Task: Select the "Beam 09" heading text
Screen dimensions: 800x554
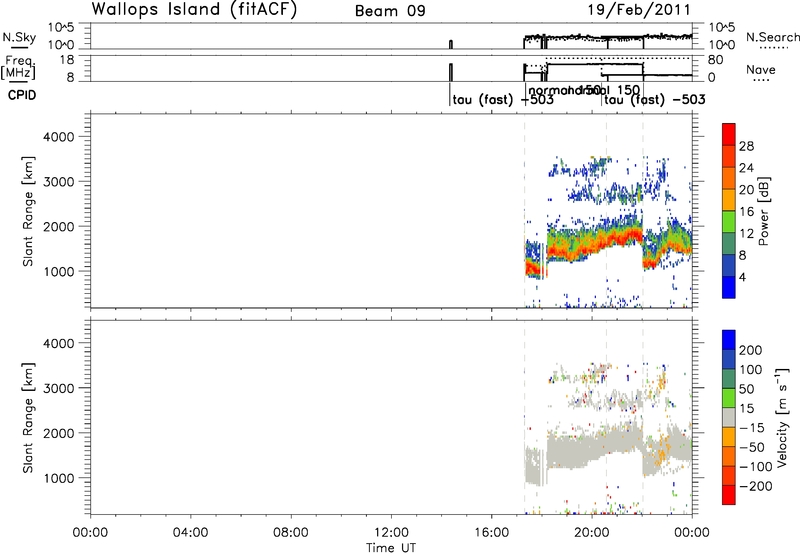Action: click(390, 11)
